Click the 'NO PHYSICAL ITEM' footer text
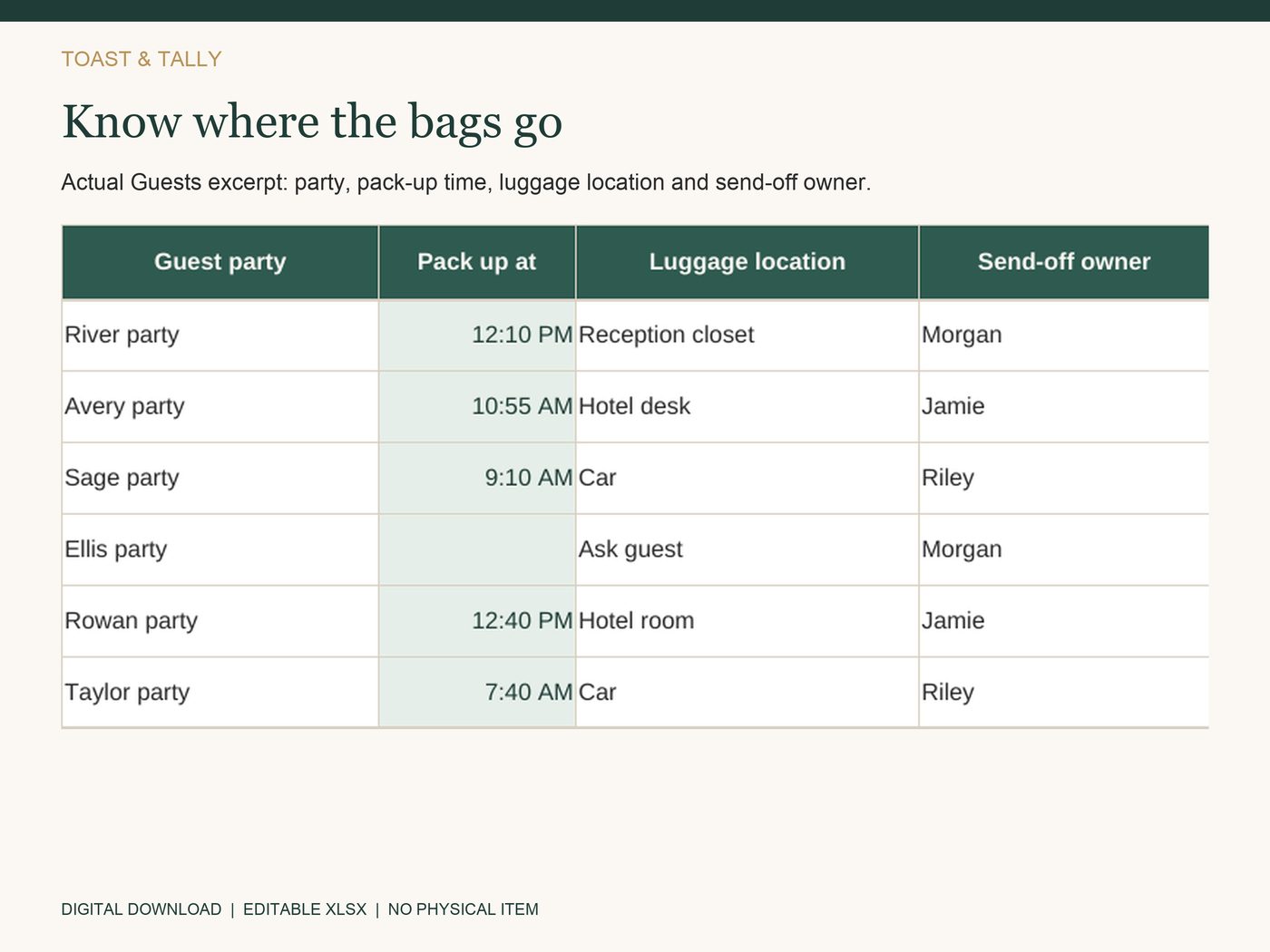The width and height of the screenshot is (1270, 952). [x=464, y=909]
